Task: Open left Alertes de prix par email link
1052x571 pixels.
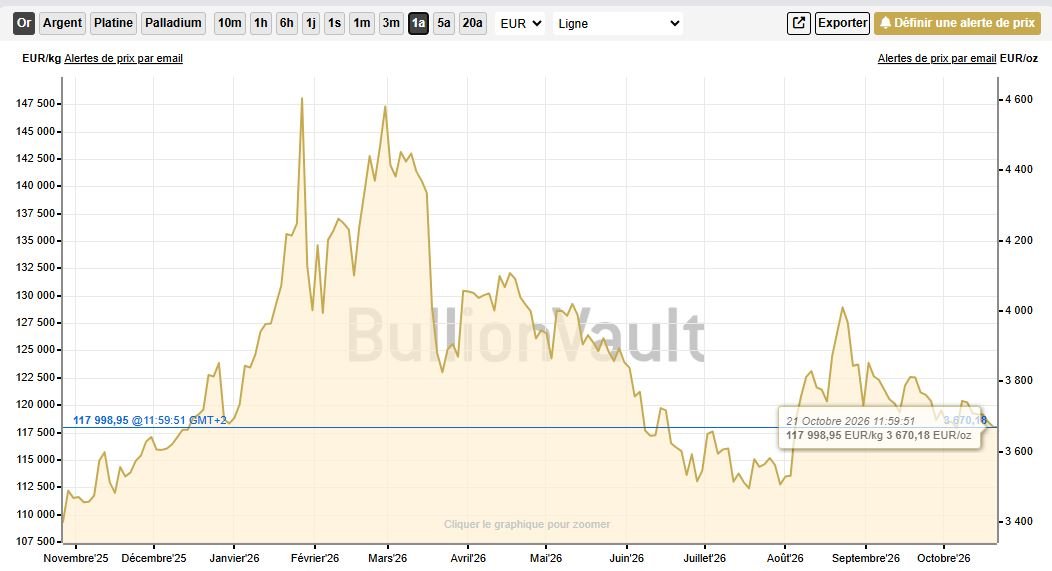Action: (x=123, y=58)
